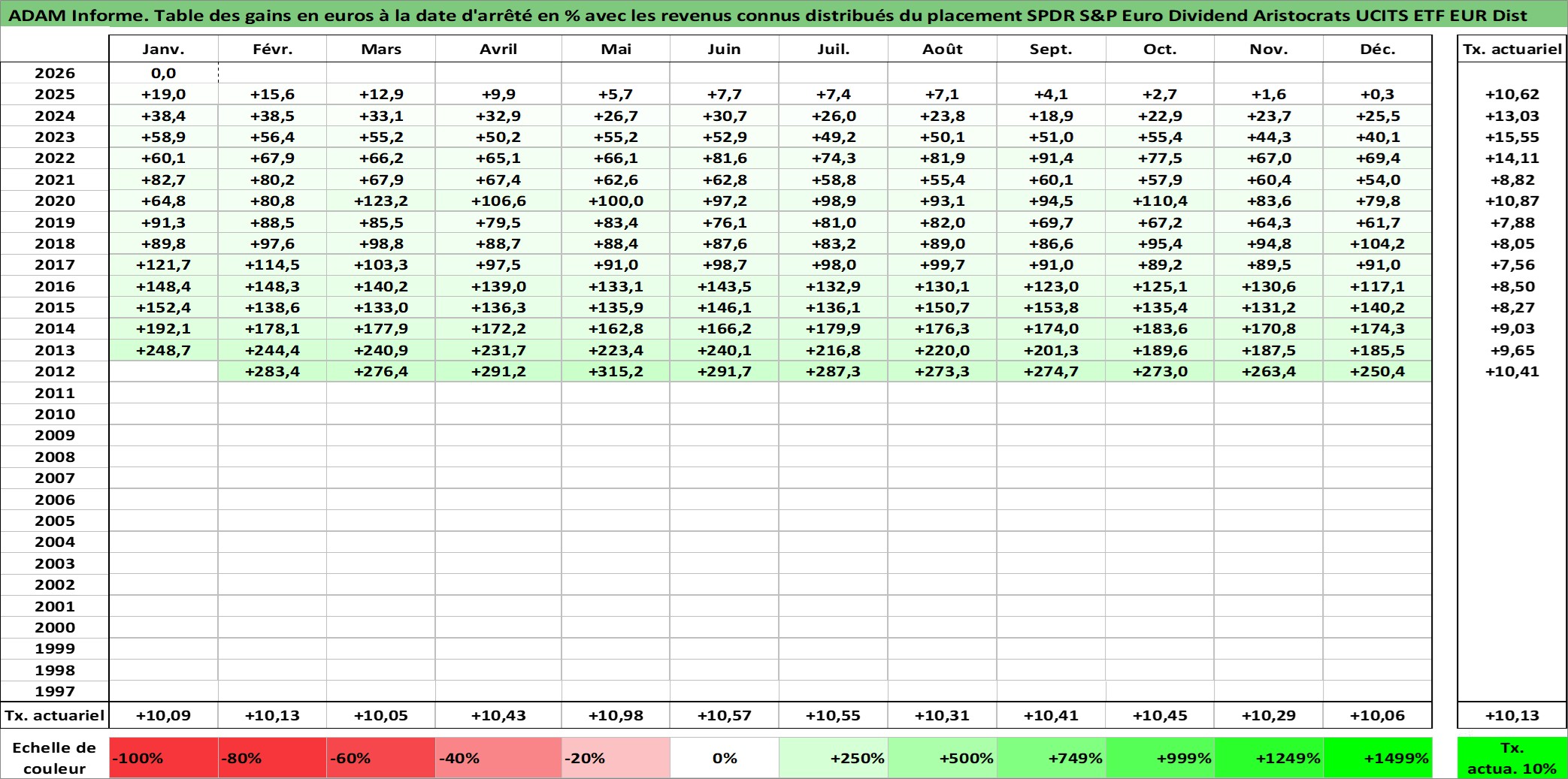
Task: Click the Juil. column header
Action: point(834,49)
